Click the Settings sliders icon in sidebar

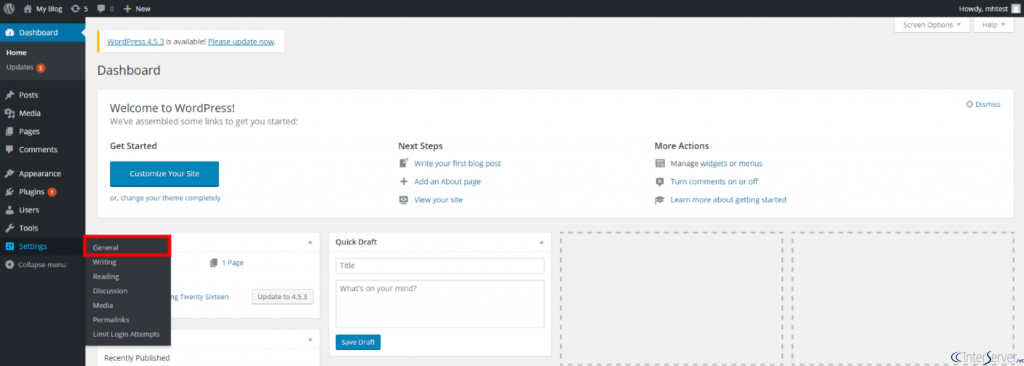pyautogui.click(x=10, y=246)
